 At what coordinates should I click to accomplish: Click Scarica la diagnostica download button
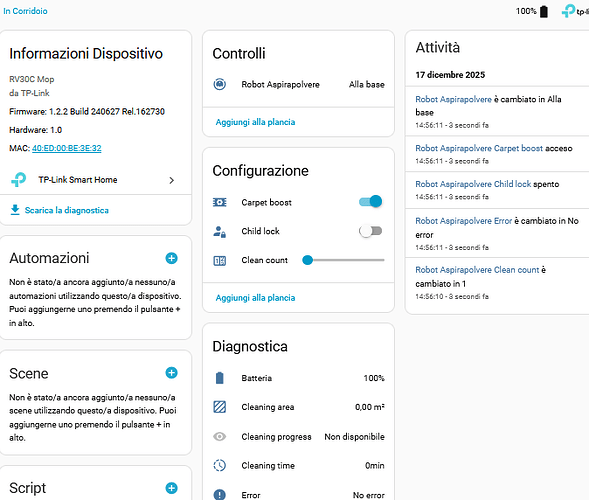[59, 210]
